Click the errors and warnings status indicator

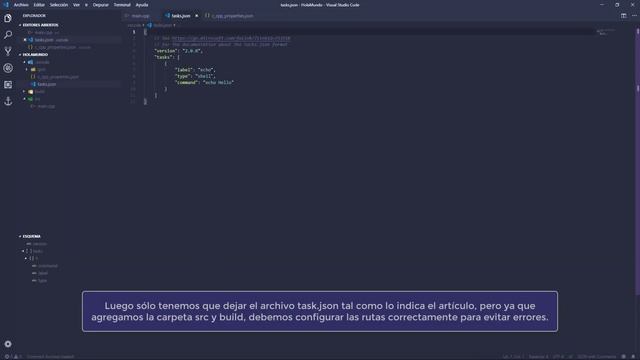(13, 357)
